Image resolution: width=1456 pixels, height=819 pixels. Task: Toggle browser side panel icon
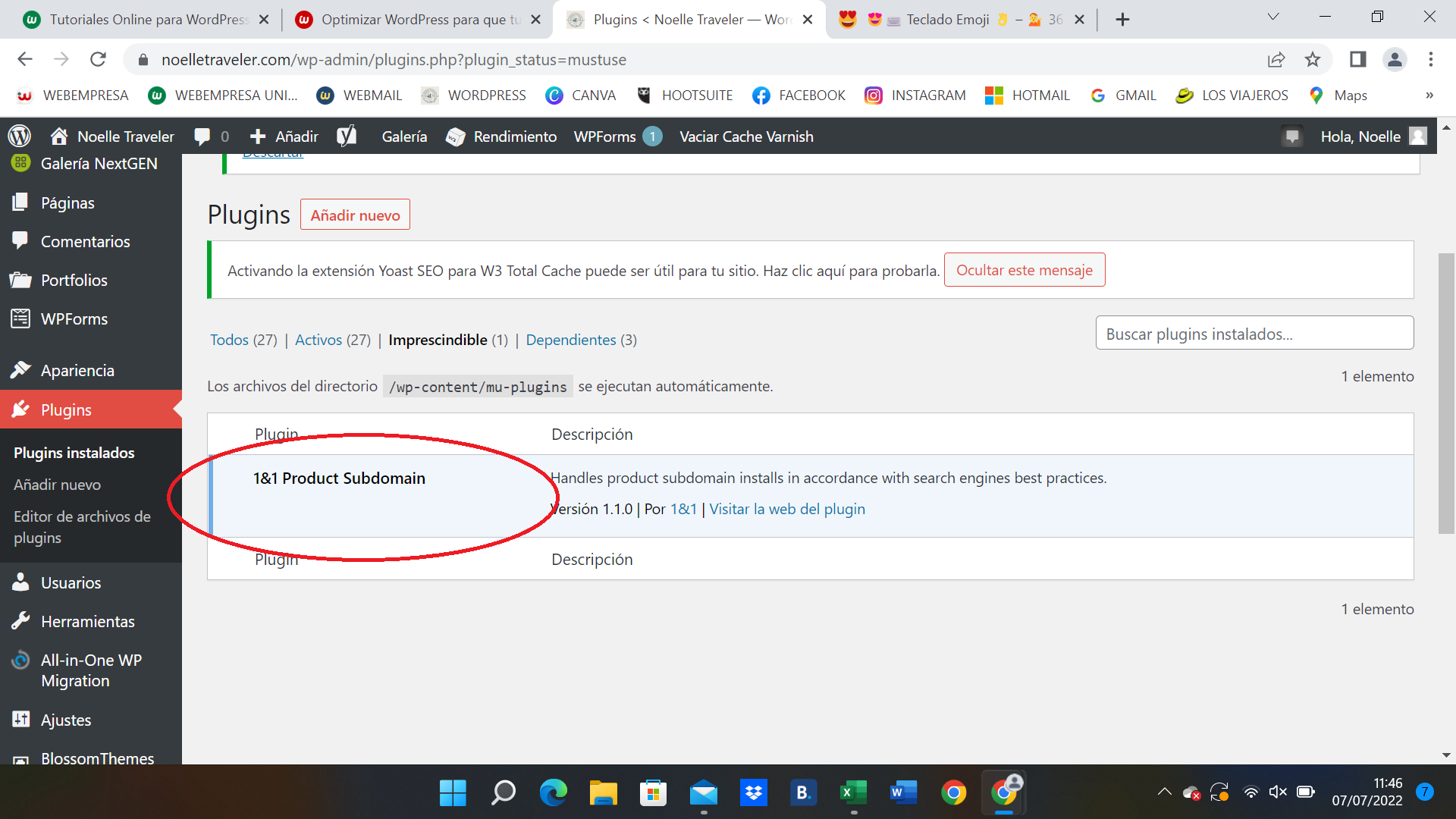click(1358, 59)
